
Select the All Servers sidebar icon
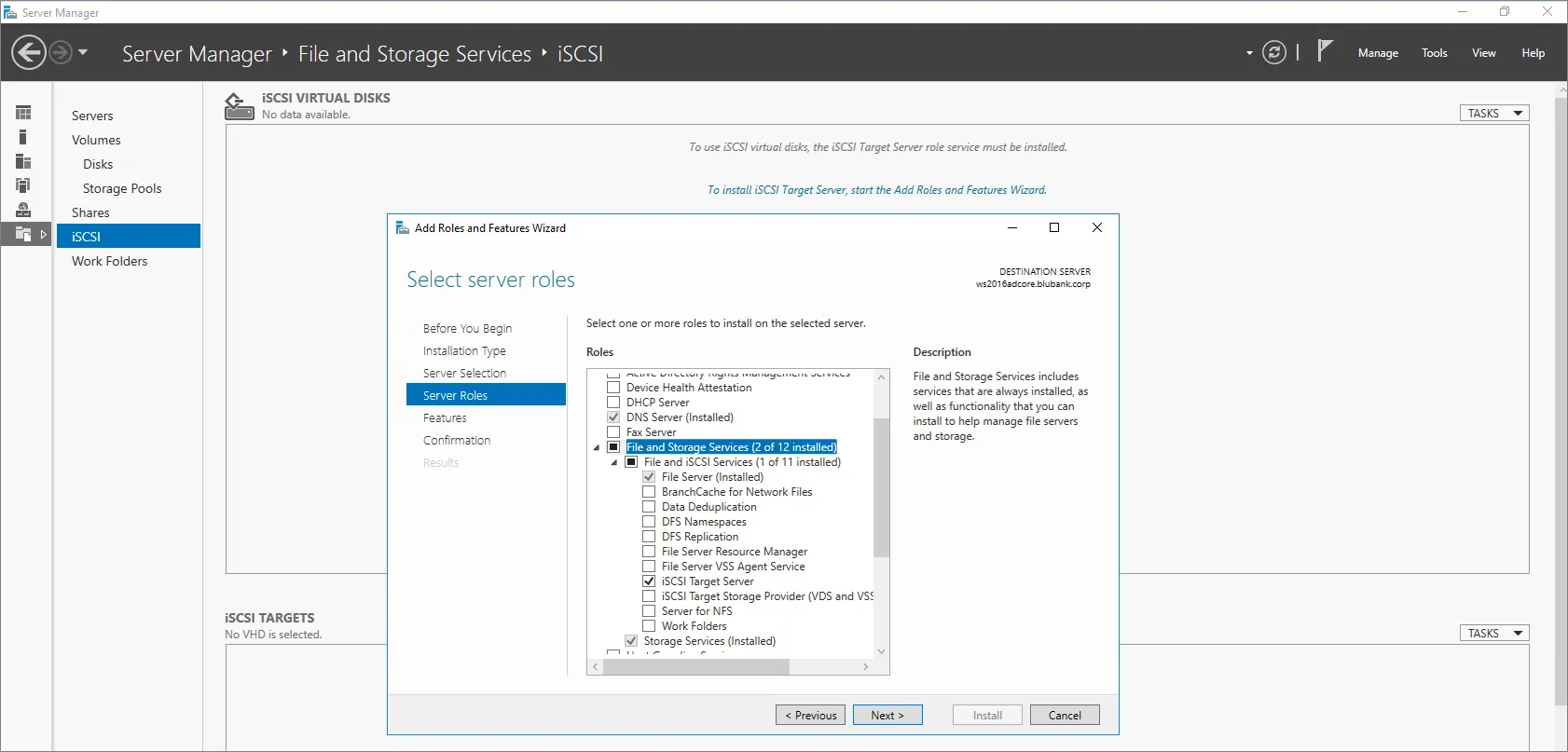coord(23,161)
